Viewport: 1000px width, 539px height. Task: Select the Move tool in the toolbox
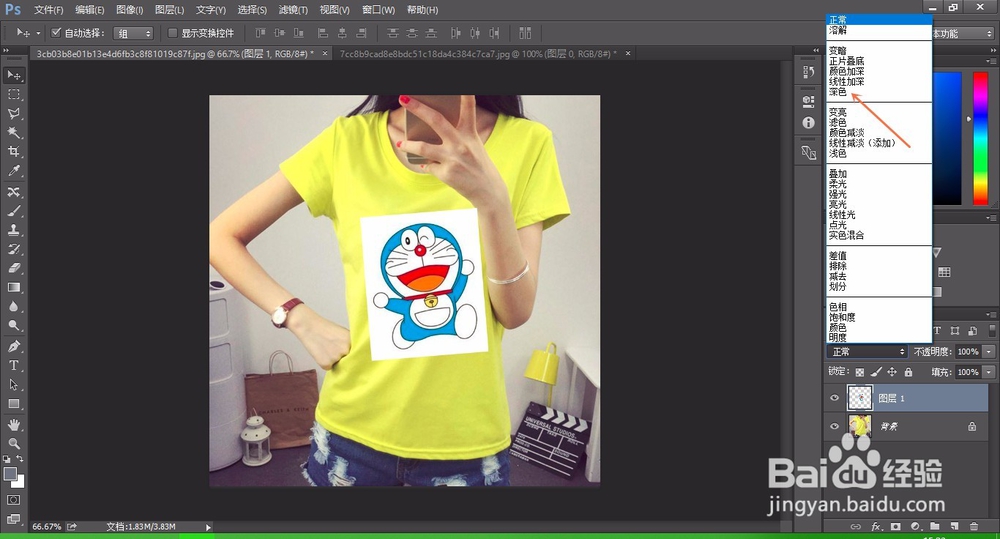coord(13,75)
